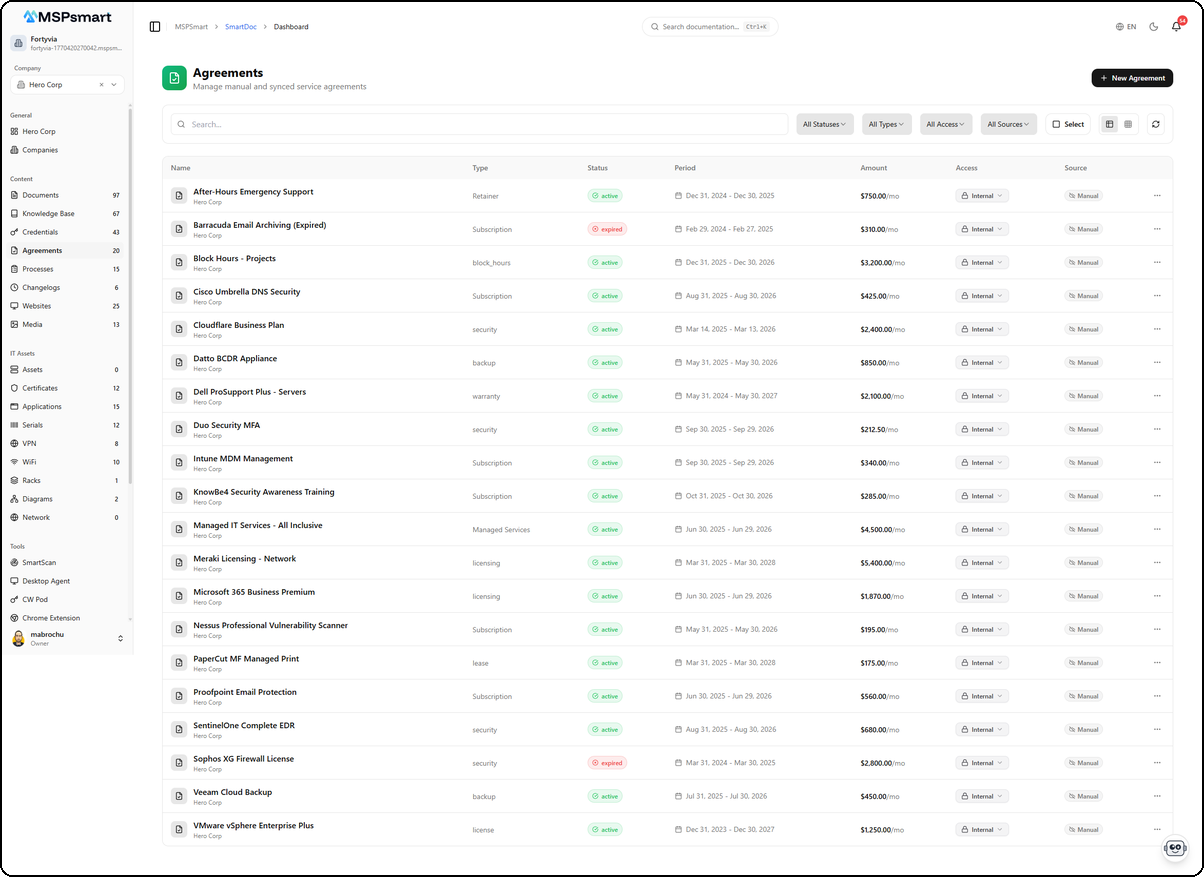Follow the SmartDoc breadcrumb link

[239, 27]
